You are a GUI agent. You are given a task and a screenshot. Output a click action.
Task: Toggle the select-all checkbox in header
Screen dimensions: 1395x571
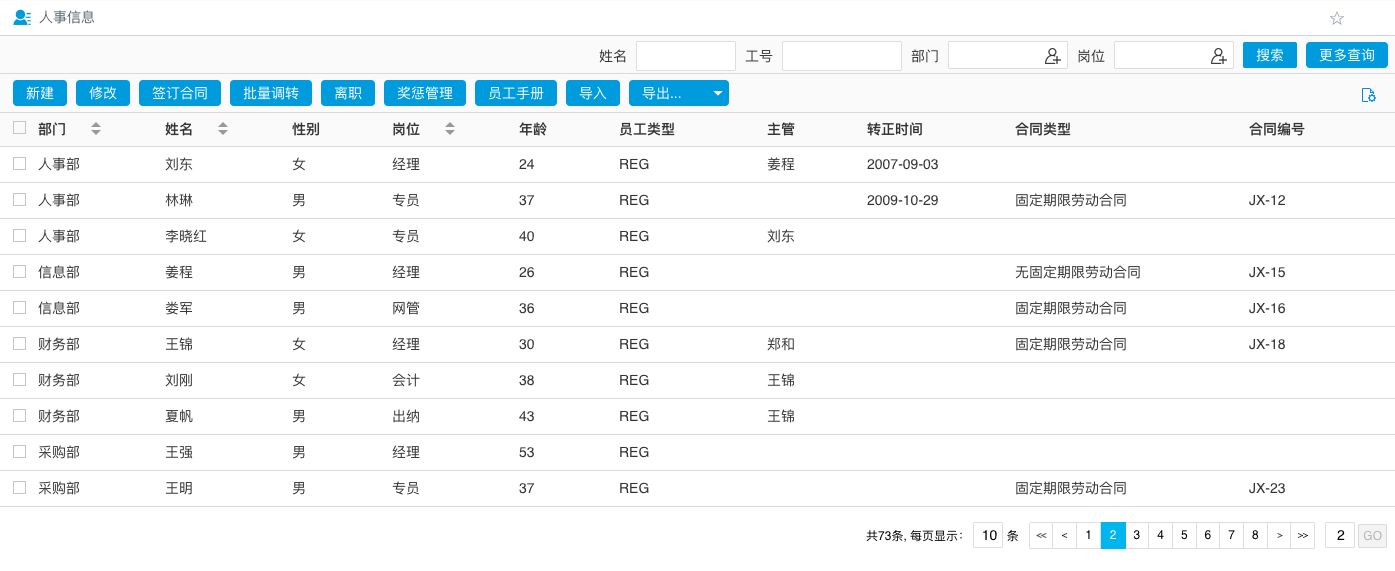click(19, 128)
